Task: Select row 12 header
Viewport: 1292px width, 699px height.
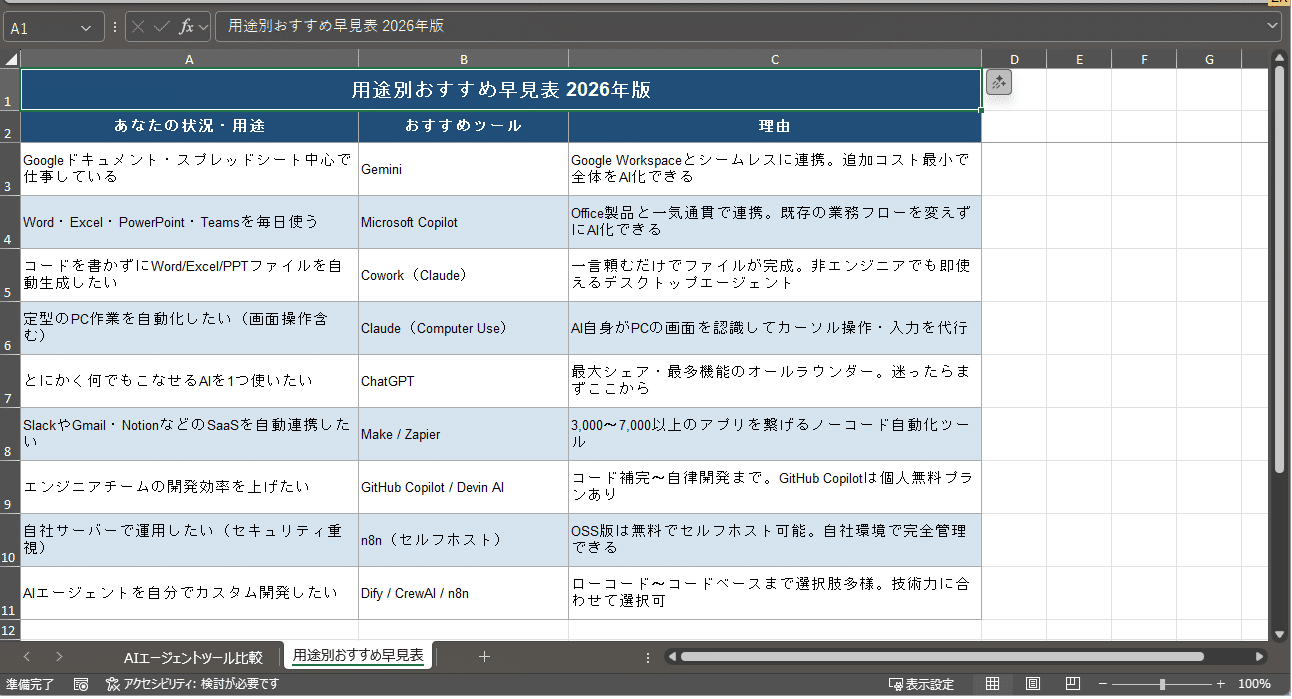Action: click(10, 630)
